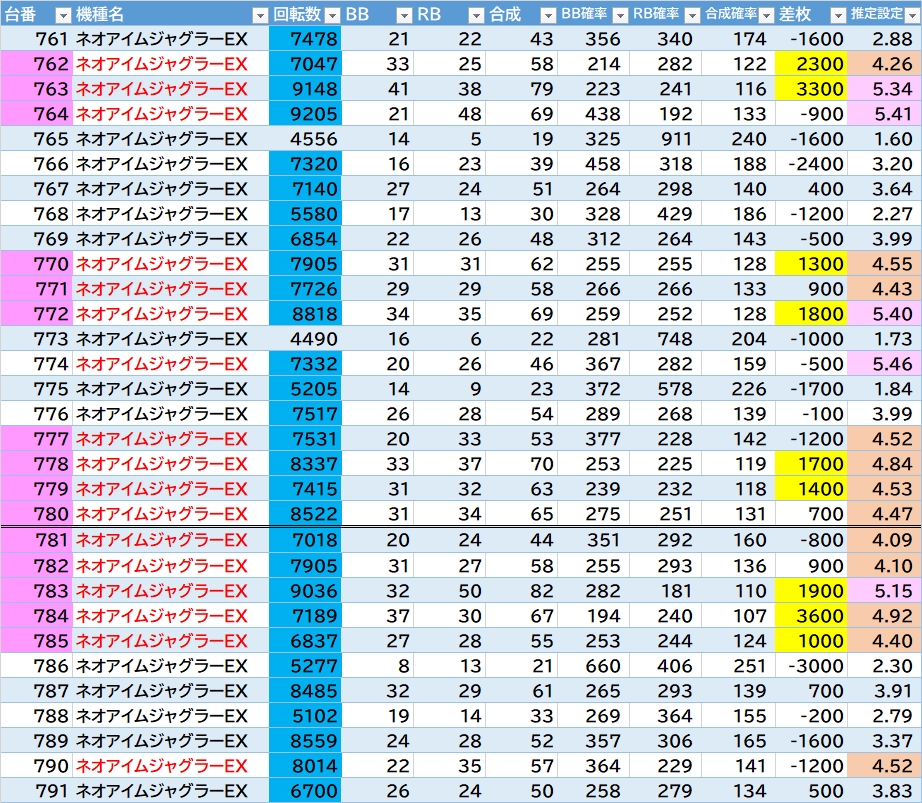The image size is (922, 803).
Task: Select yellow 差枚 cell 3600
Action: (811, 615)
